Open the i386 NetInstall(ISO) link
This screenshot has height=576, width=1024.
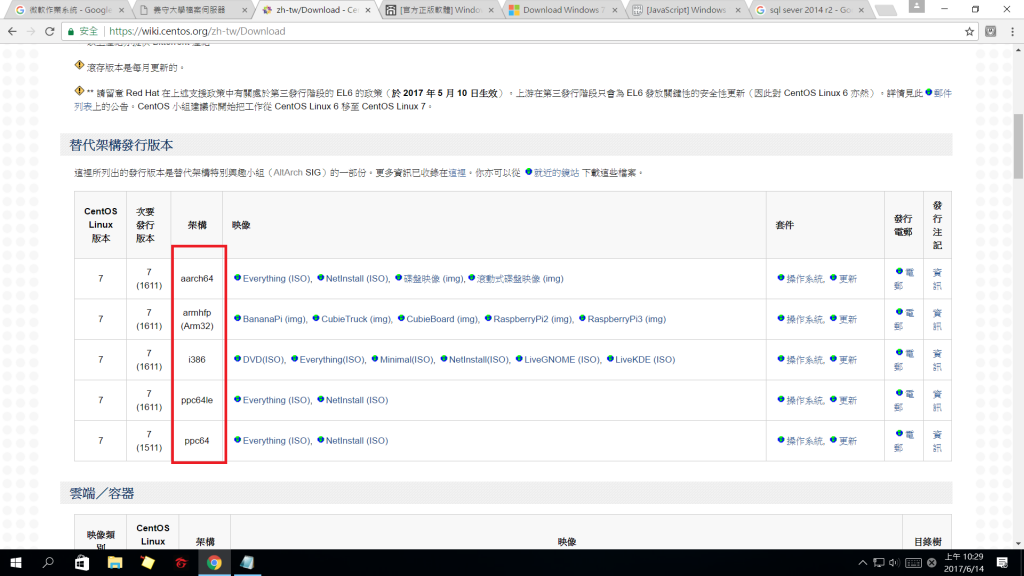tap(479, 359)
